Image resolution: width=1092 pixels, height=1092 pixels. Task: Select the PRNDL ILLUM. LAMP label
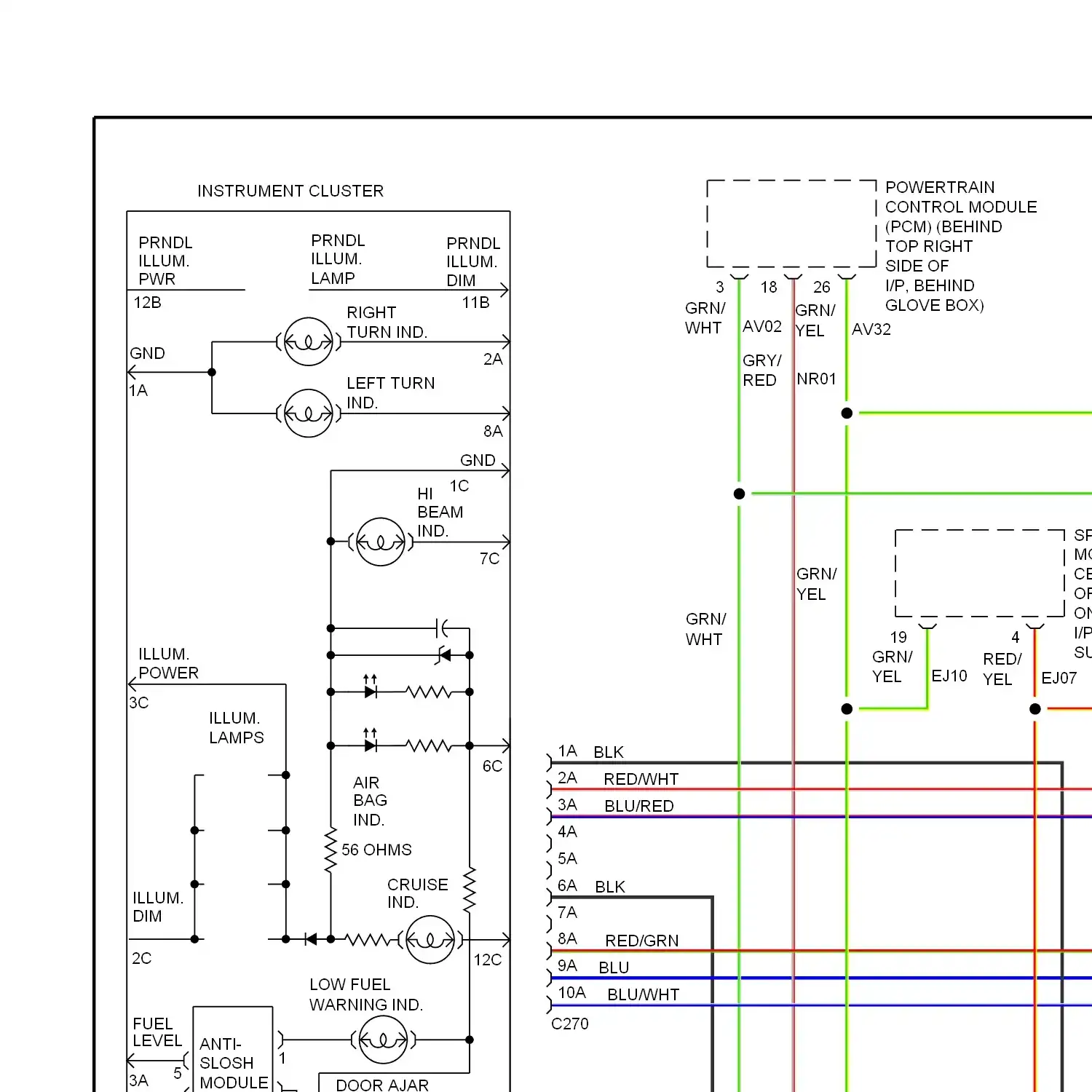point(338,259)
